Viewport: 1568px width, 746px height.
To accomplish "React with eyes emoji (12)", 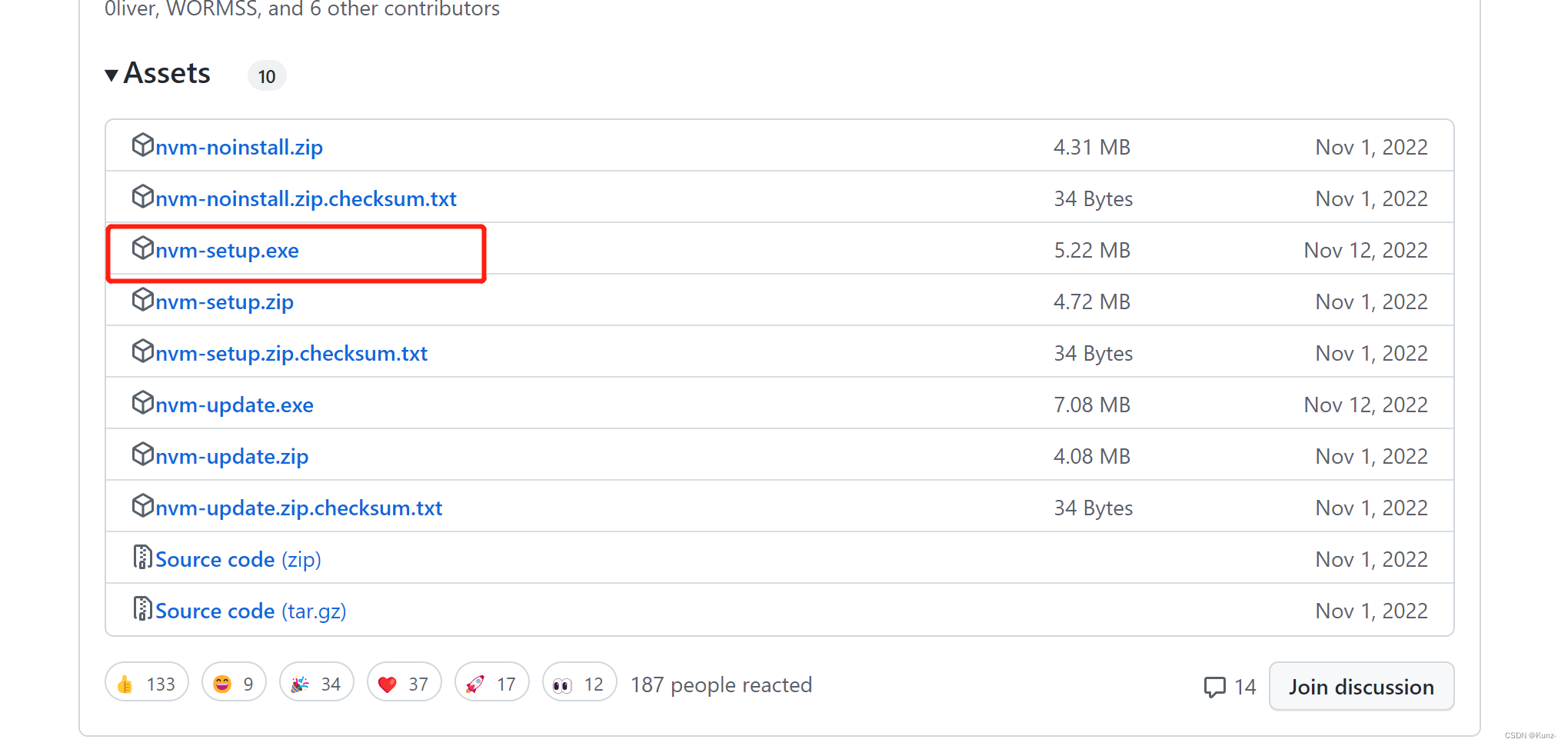I will (x=580, y=682).
